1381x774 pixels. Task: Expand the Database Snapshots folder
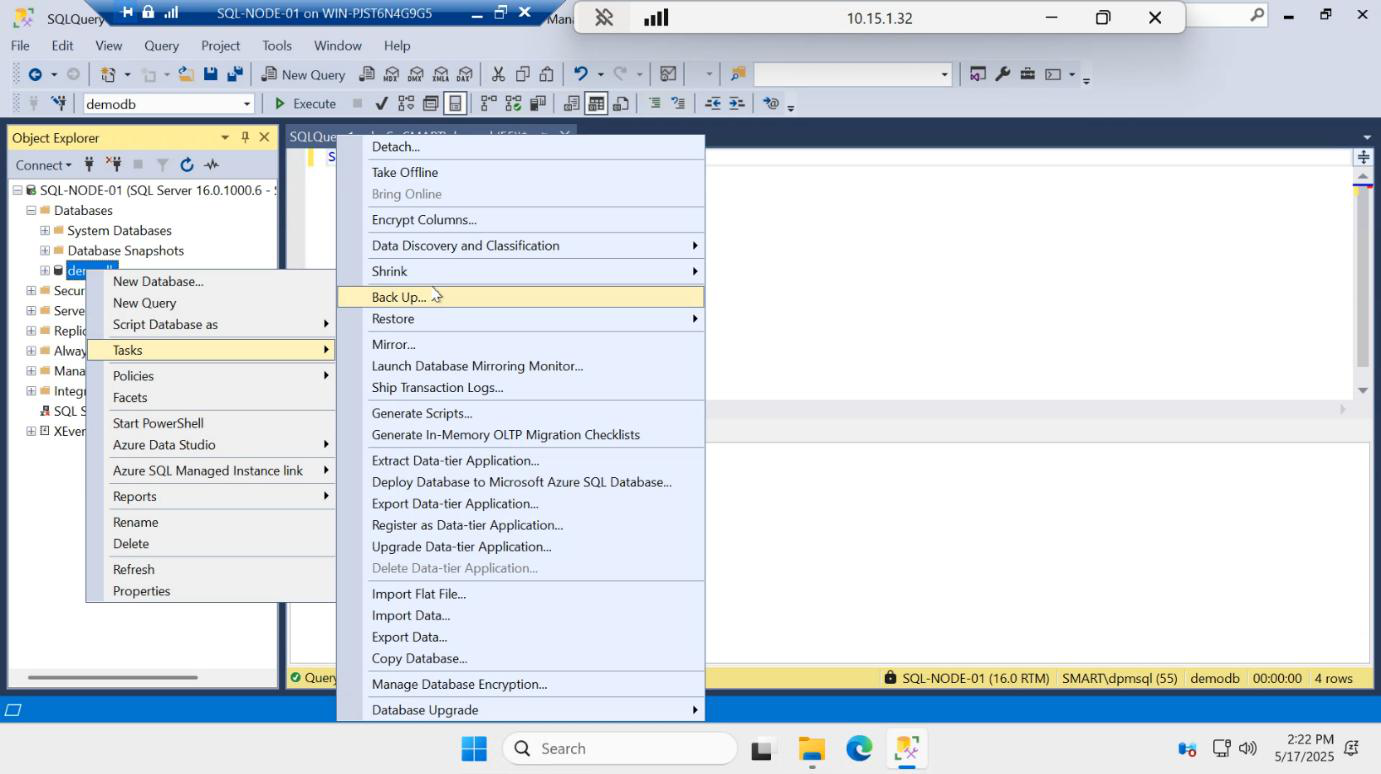45,250
